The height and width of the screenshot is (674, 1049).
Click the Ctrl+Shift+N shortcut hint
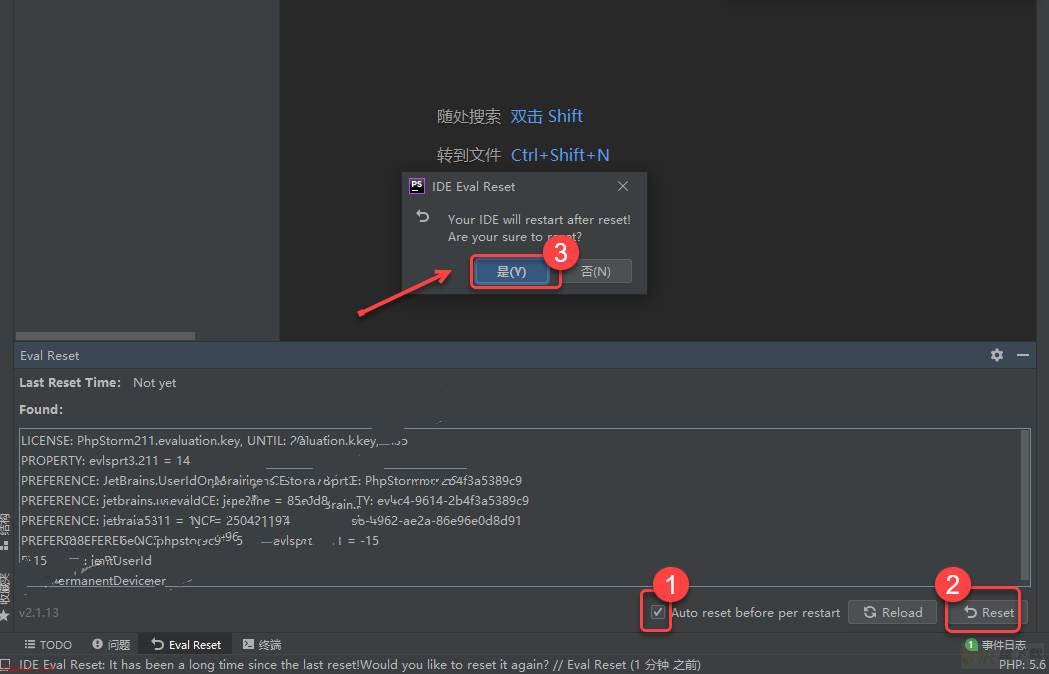[560, 155]
